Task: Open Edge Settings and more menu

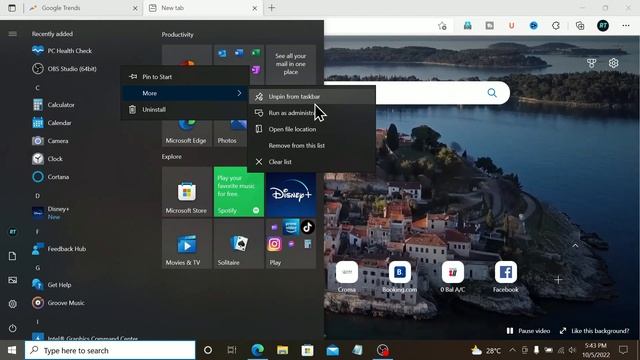Action: pos(626,26)
